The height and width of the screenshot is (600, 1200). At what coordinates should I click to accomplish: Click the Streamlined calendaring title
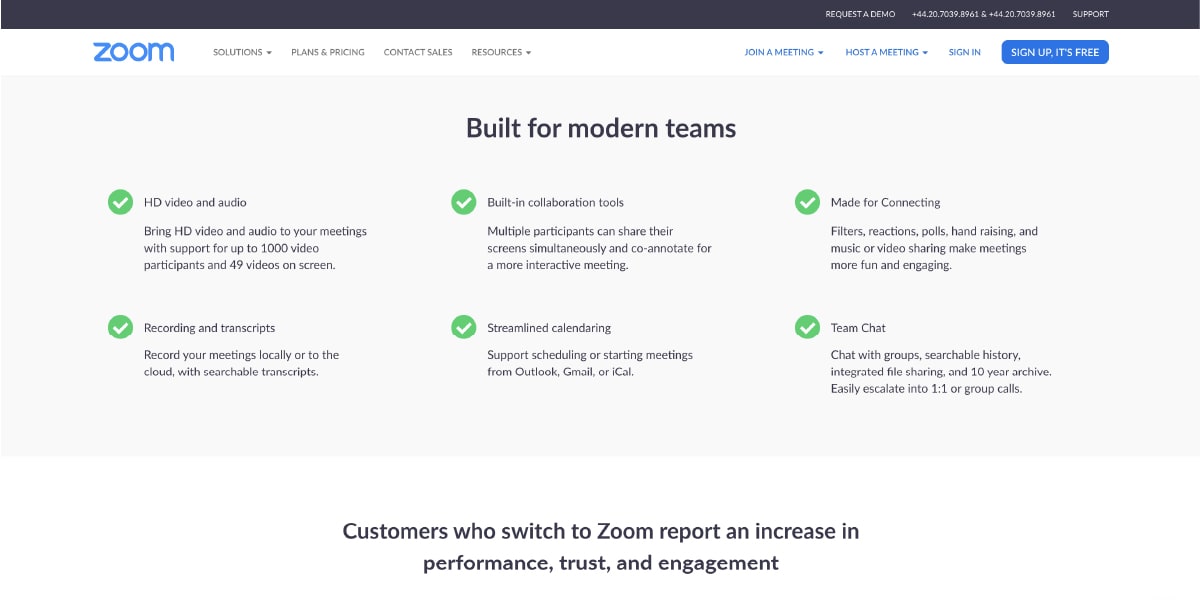[x=549, y=328]
